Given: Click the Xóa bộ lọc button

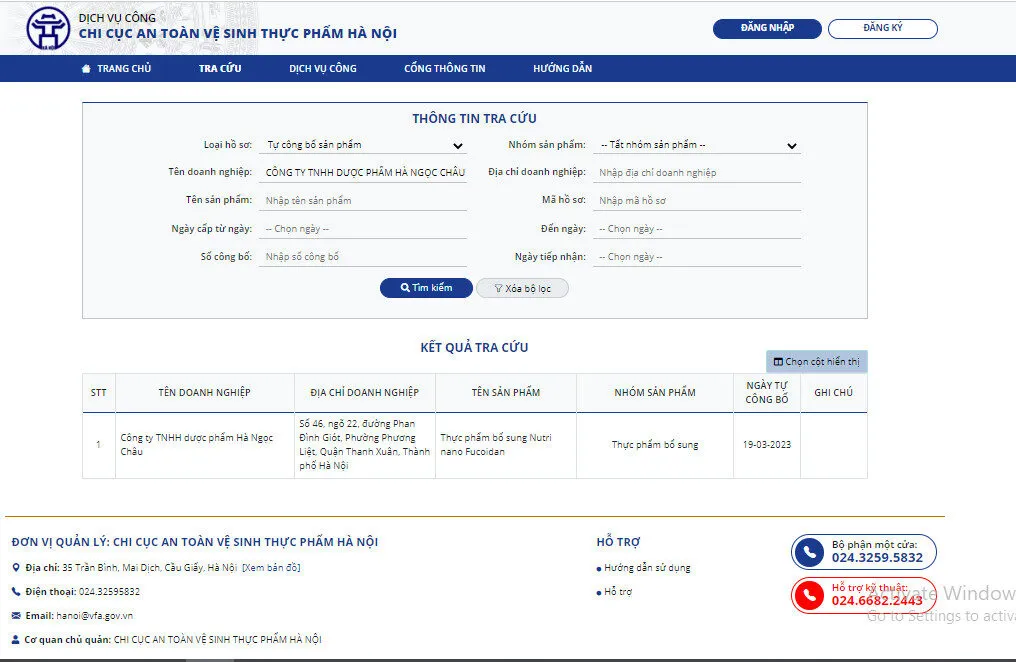Looking at the screenshot, I should pyautogui.click(x=522, y=288).
